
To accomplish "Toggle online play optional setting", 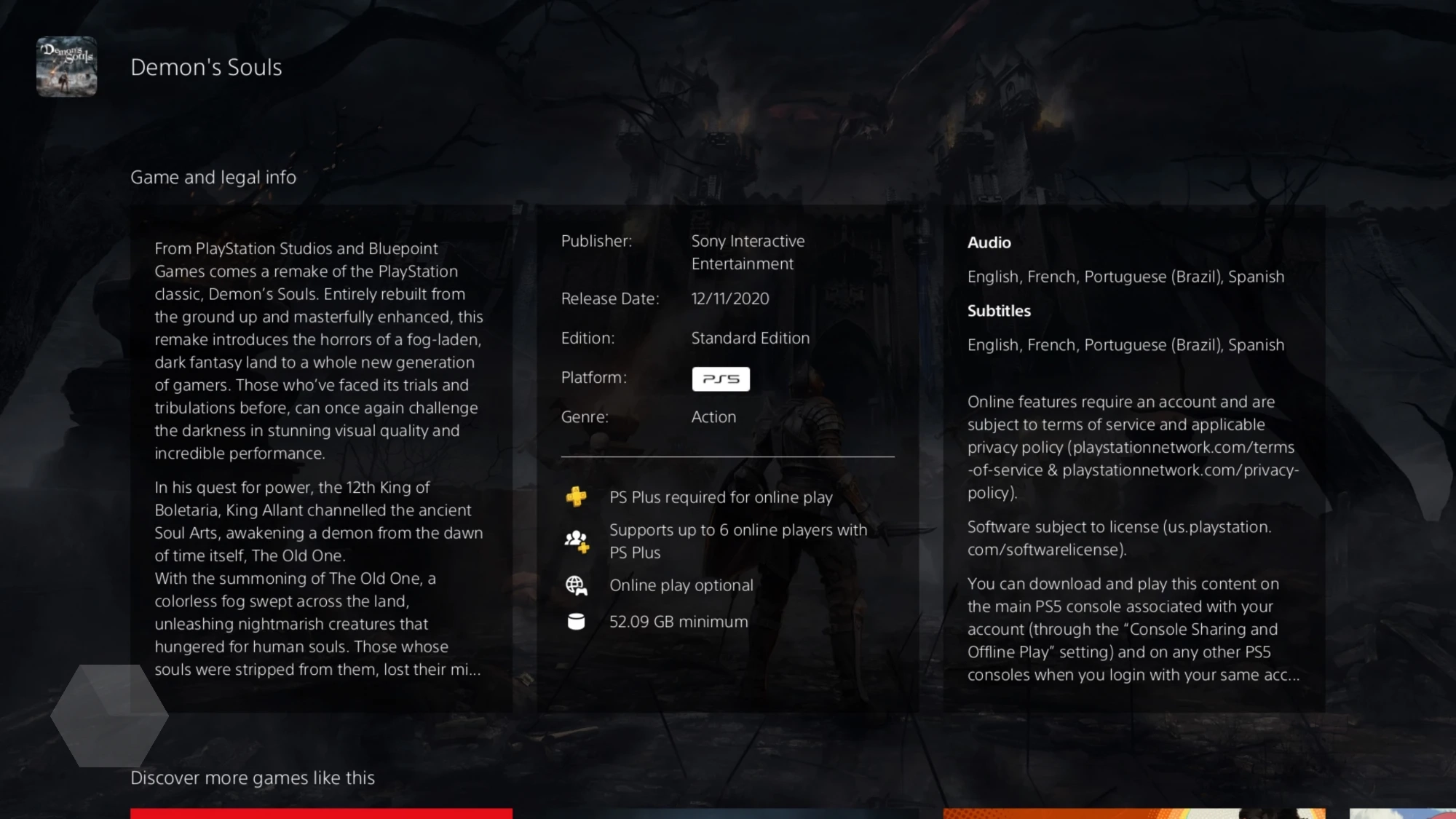I will 680,585.
